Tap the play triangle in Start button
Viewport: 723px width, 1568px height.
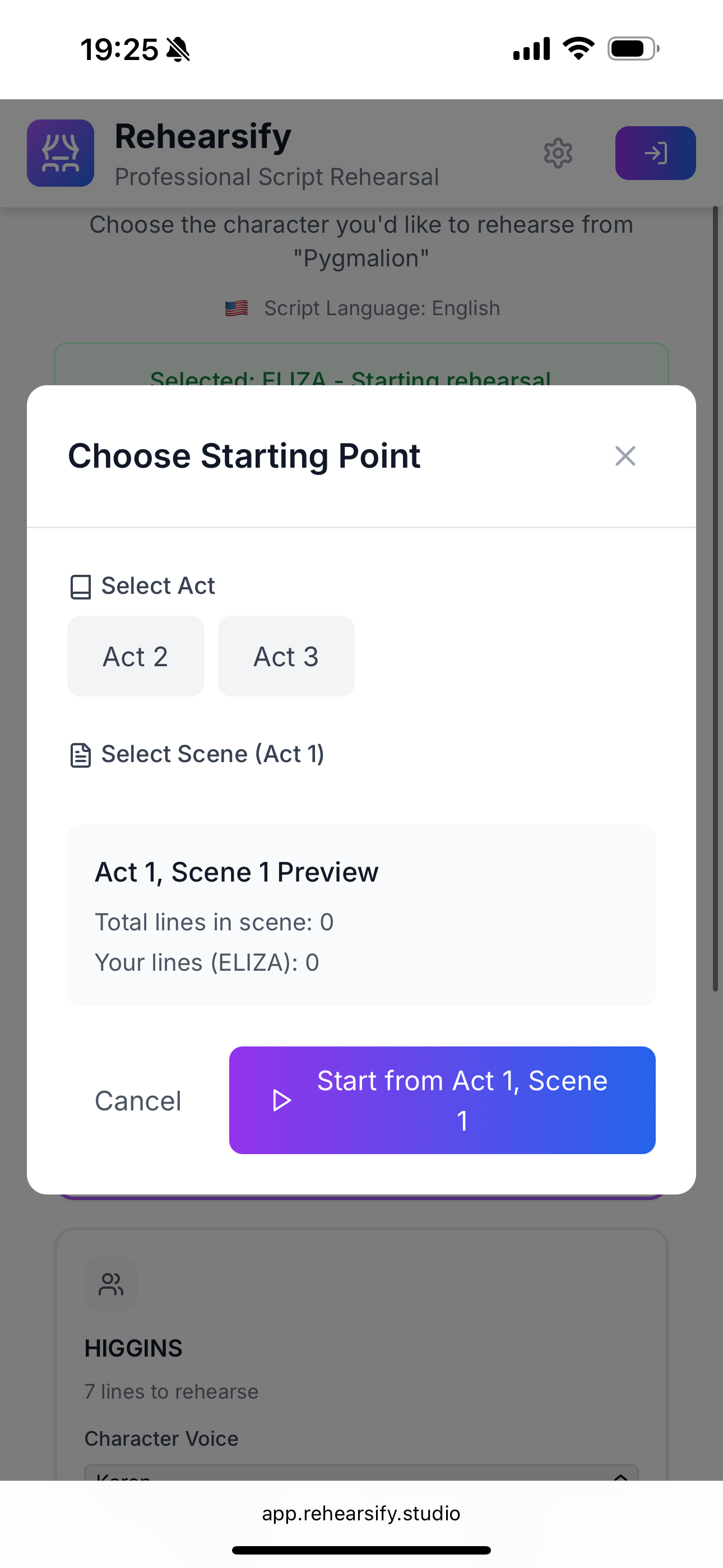point(281,1100)
